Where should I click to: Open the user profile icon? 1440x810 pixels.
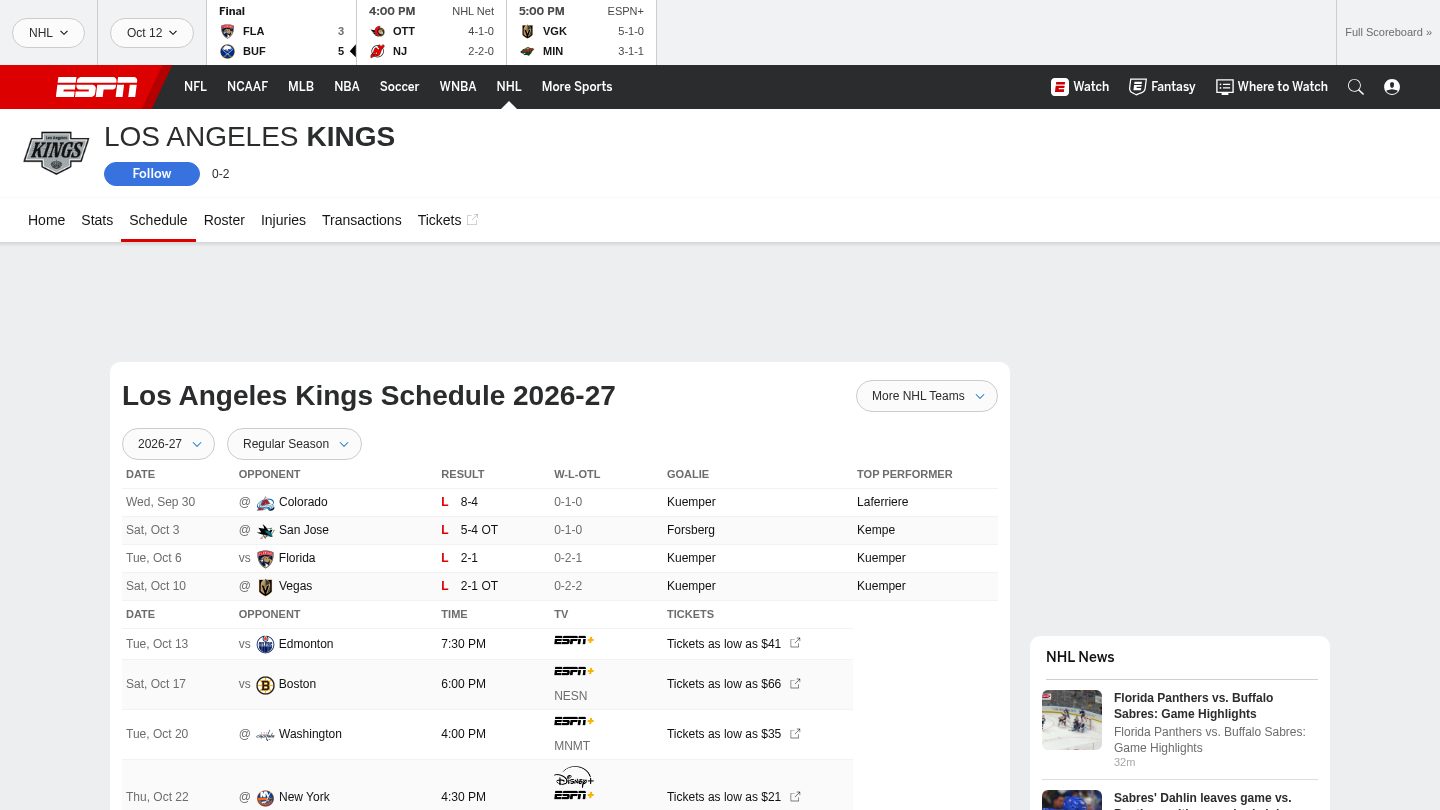click(1392, 87)
